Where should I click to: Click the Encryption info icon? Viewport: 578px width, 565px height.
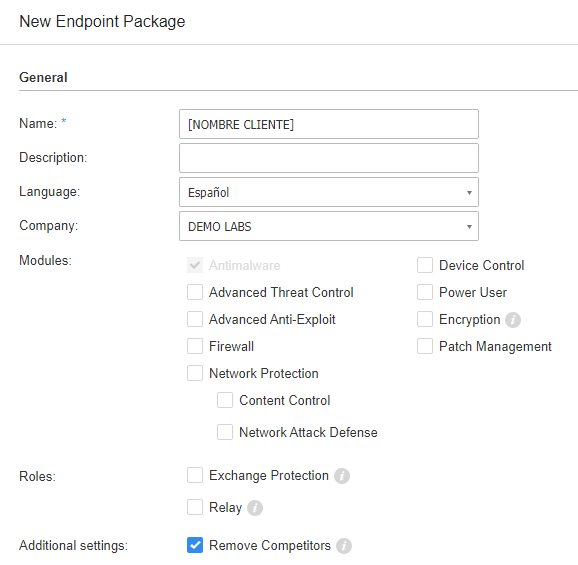click(x=513, y=320)
